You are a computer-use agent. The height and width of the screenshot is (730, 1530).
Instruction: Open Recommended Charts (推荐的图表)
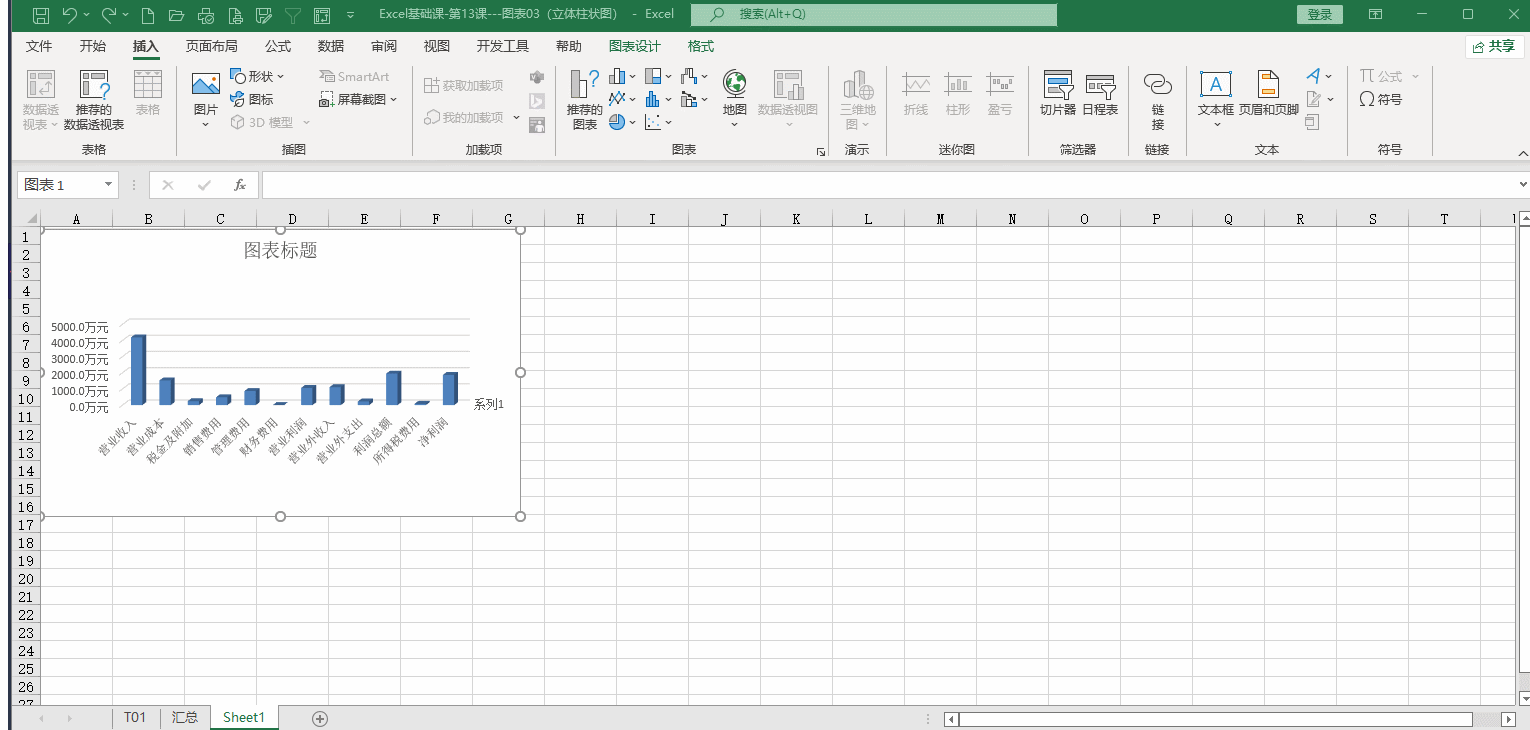pos(584,101)
